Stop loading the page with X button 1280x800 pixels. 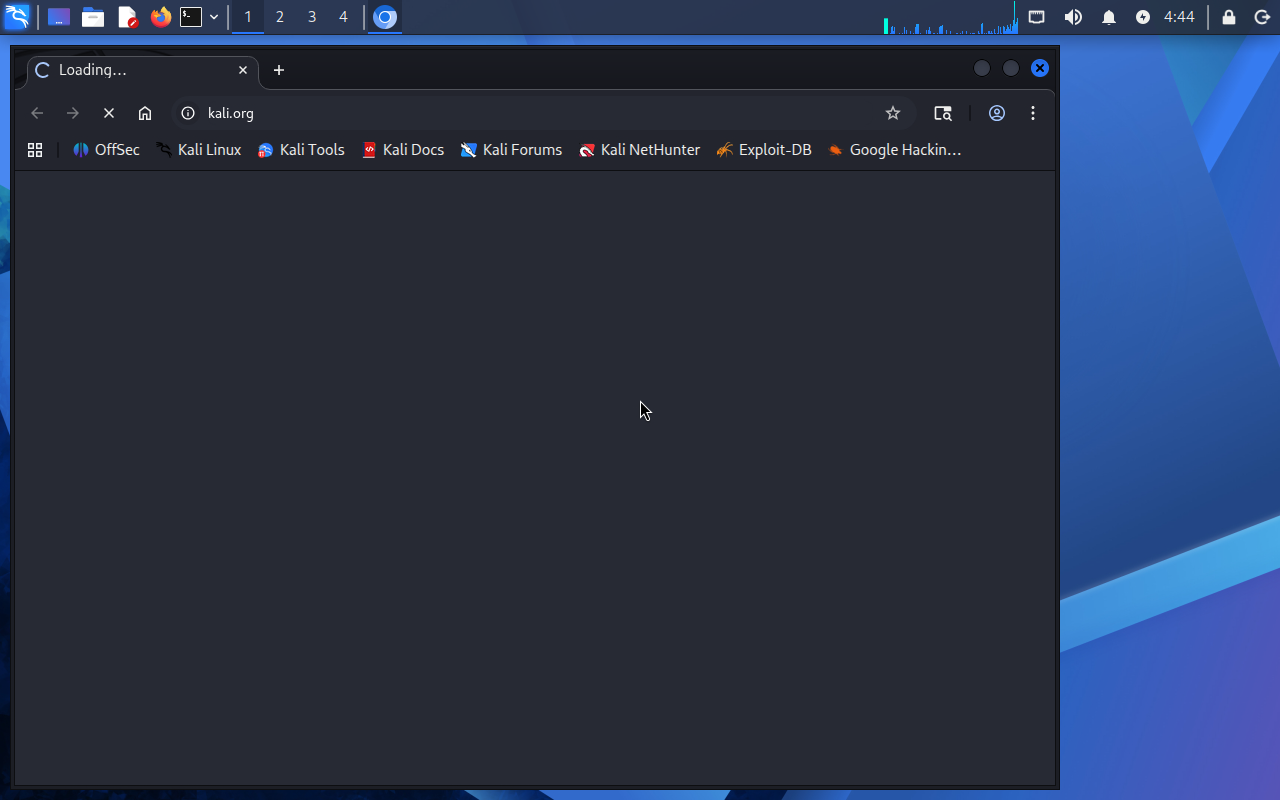(x=109, y=113)
